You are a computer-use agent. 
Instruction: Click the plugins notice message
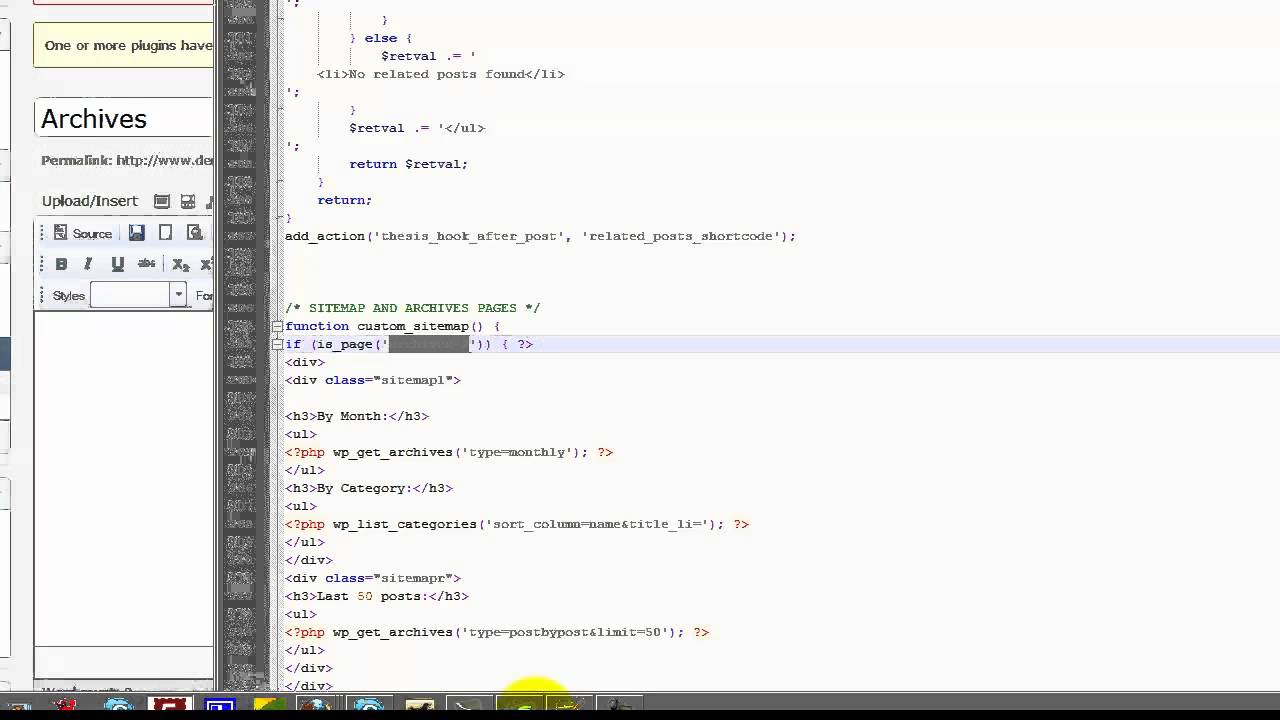128,46
